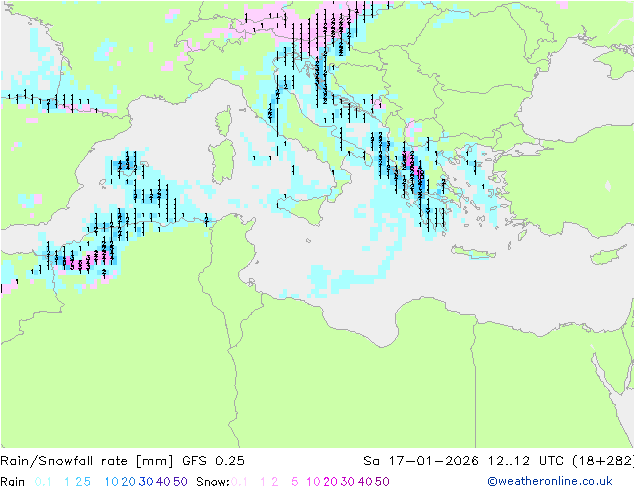Select snow legend value 0.1
Screen dimensions: 634x490
239,482
